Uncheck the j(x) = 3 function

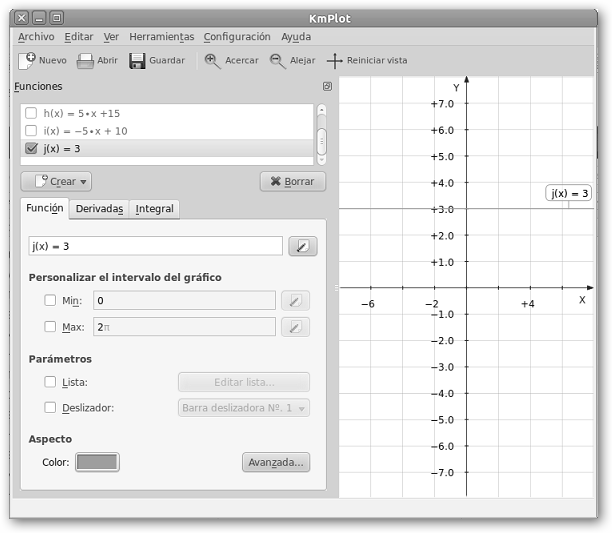pyautogui.click(x=31, y=149)
